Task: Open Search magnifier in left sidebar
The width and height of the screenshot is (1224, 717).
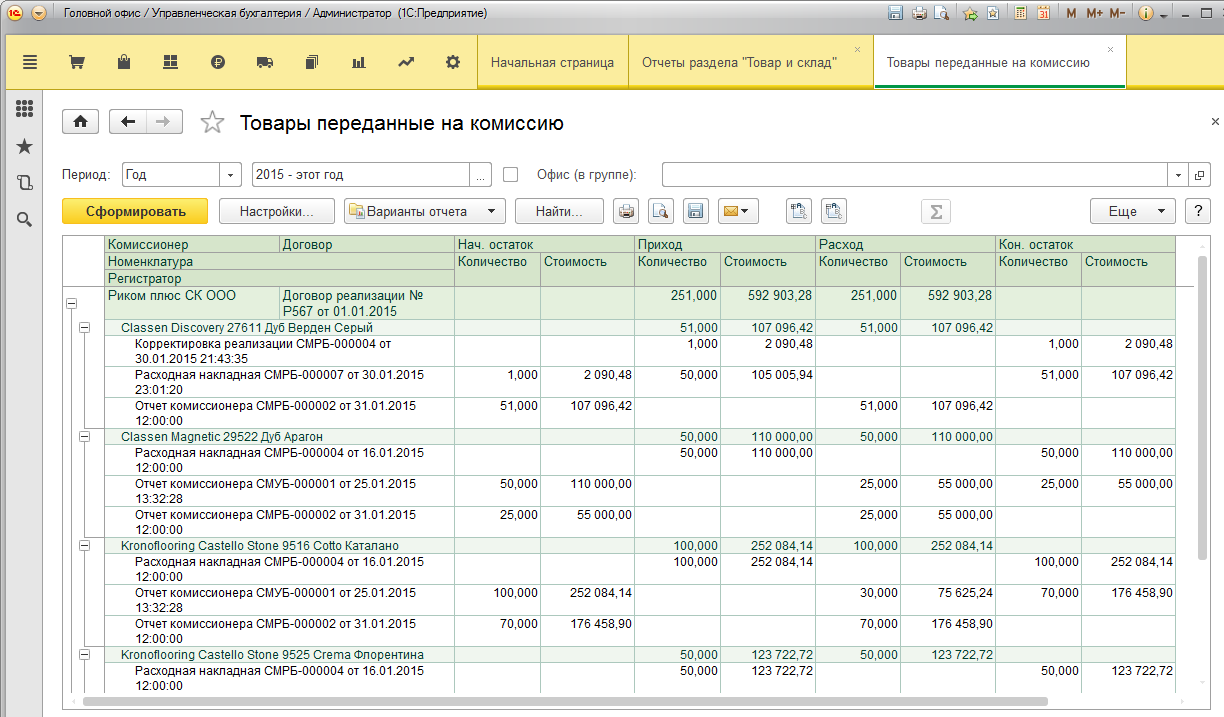Action: [25, 219]
